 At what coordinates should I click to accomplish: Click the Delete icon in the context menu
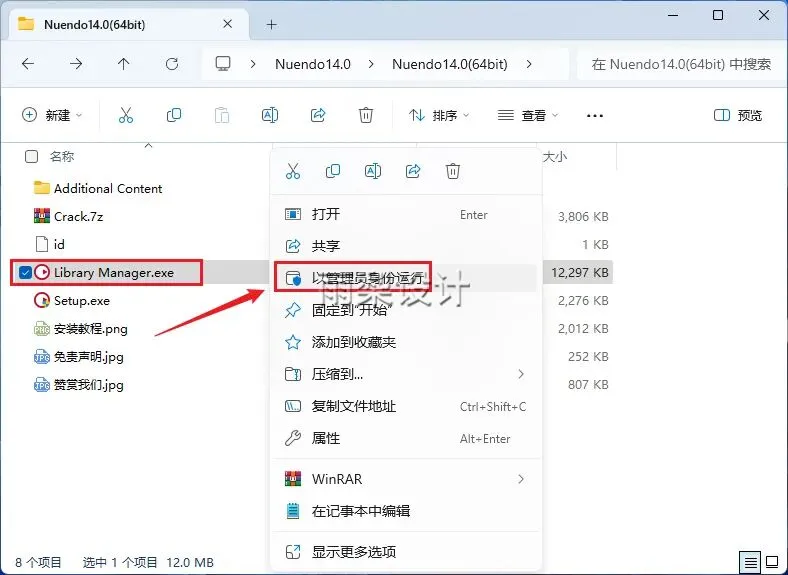[453, 171]
